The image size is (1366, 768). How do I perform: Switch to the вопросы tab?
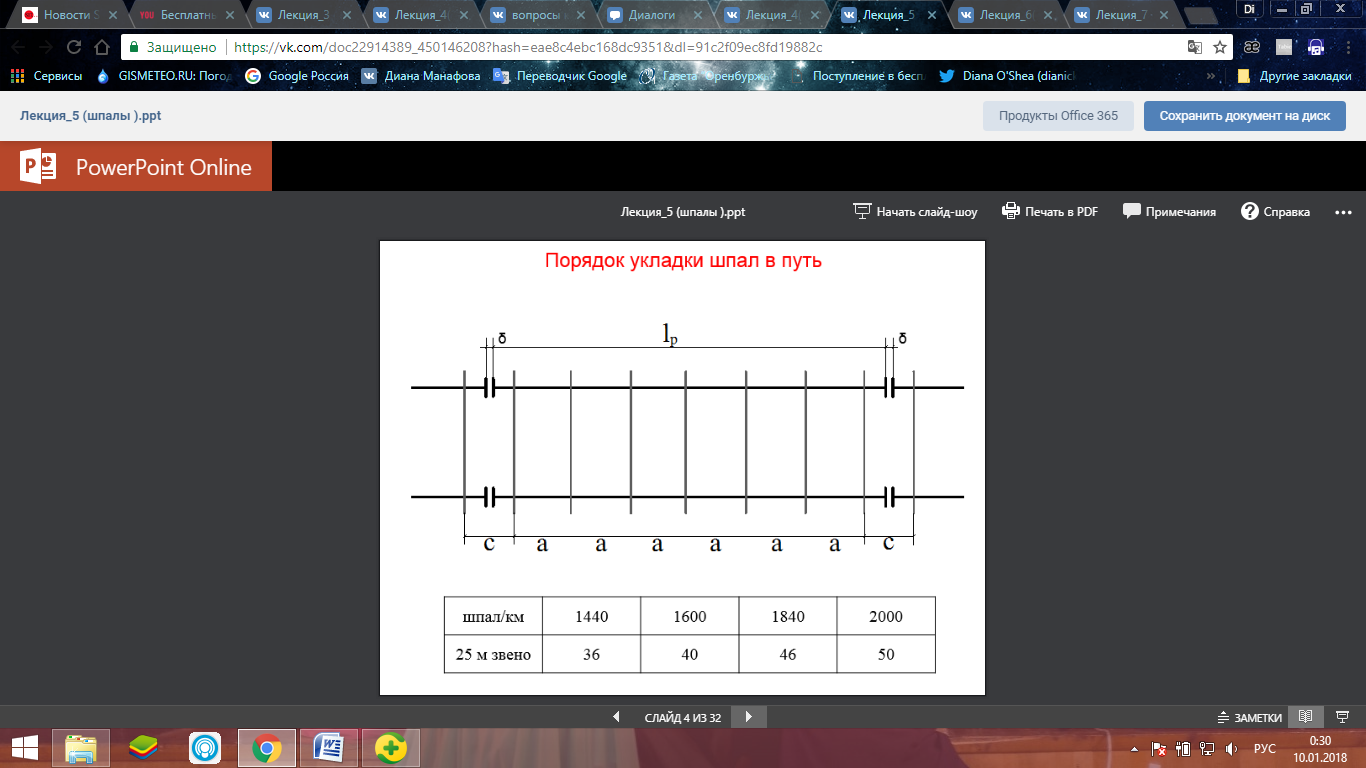click(538, 14)
